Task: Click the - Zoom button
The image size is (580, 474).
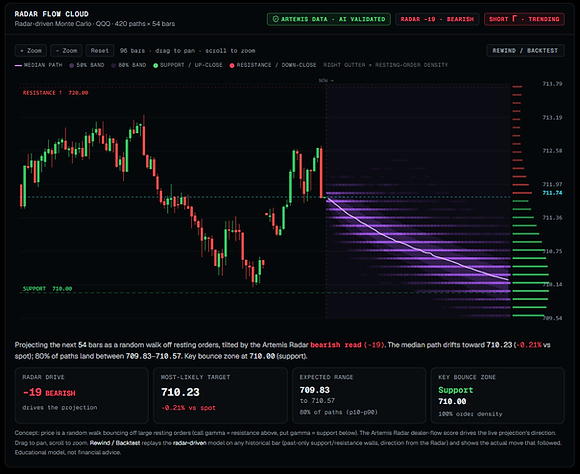Action: coord(66,51)
